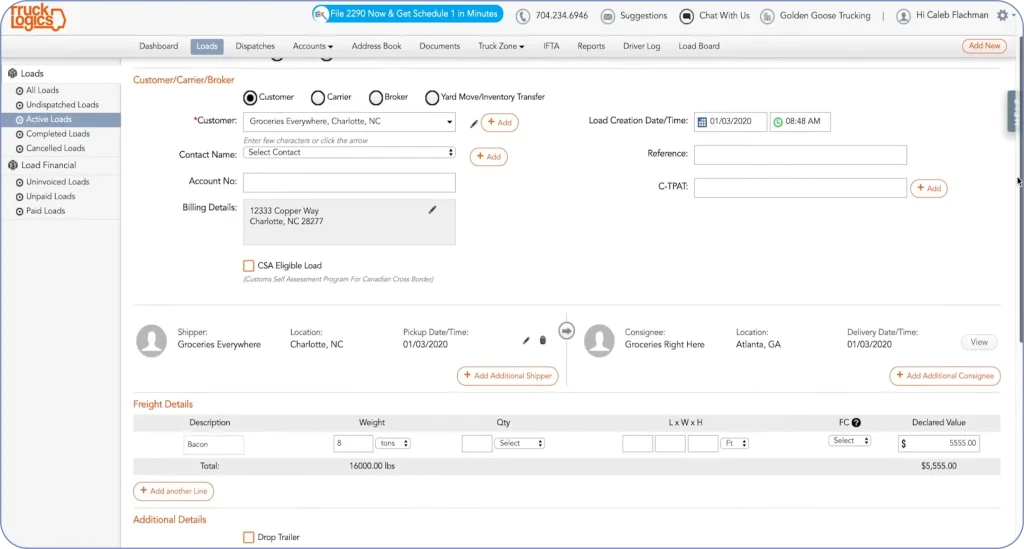Screen dimensions: 1024x549
Task: Click the Add New button
Action: pyautogui.click(x=984, y=46)
